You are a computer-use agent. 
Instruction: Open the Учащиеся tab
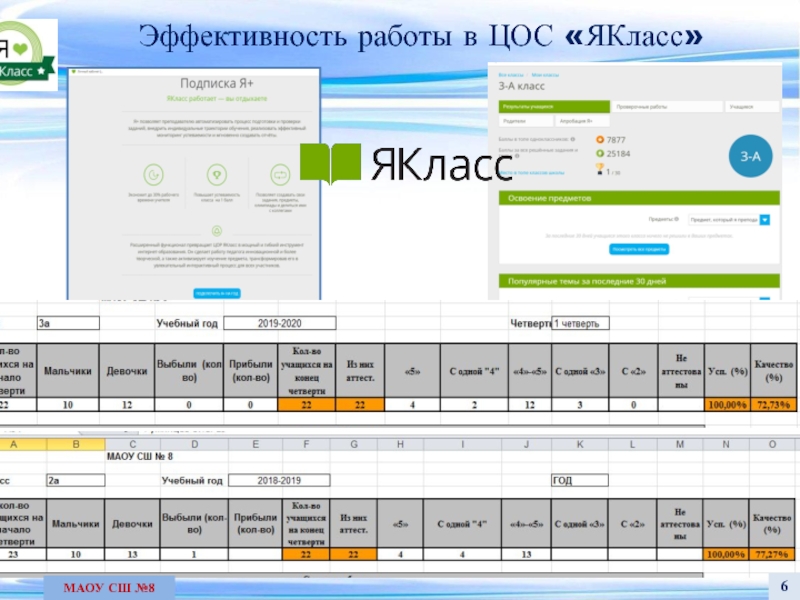pos(752,107)
